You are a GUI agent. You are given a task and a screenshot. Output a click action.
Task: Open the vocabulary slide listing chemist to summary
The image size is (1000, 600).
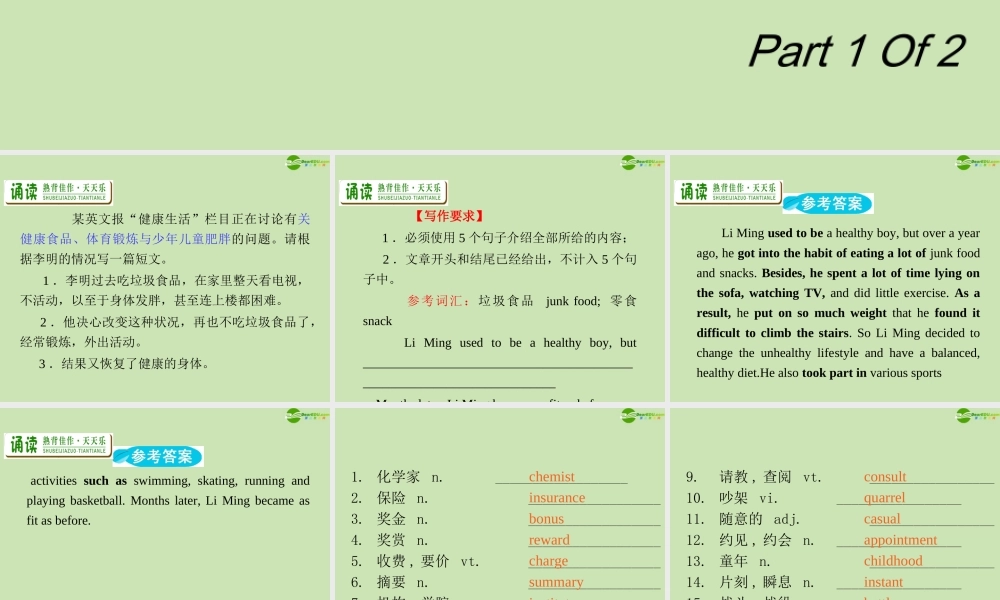(500, 504)
